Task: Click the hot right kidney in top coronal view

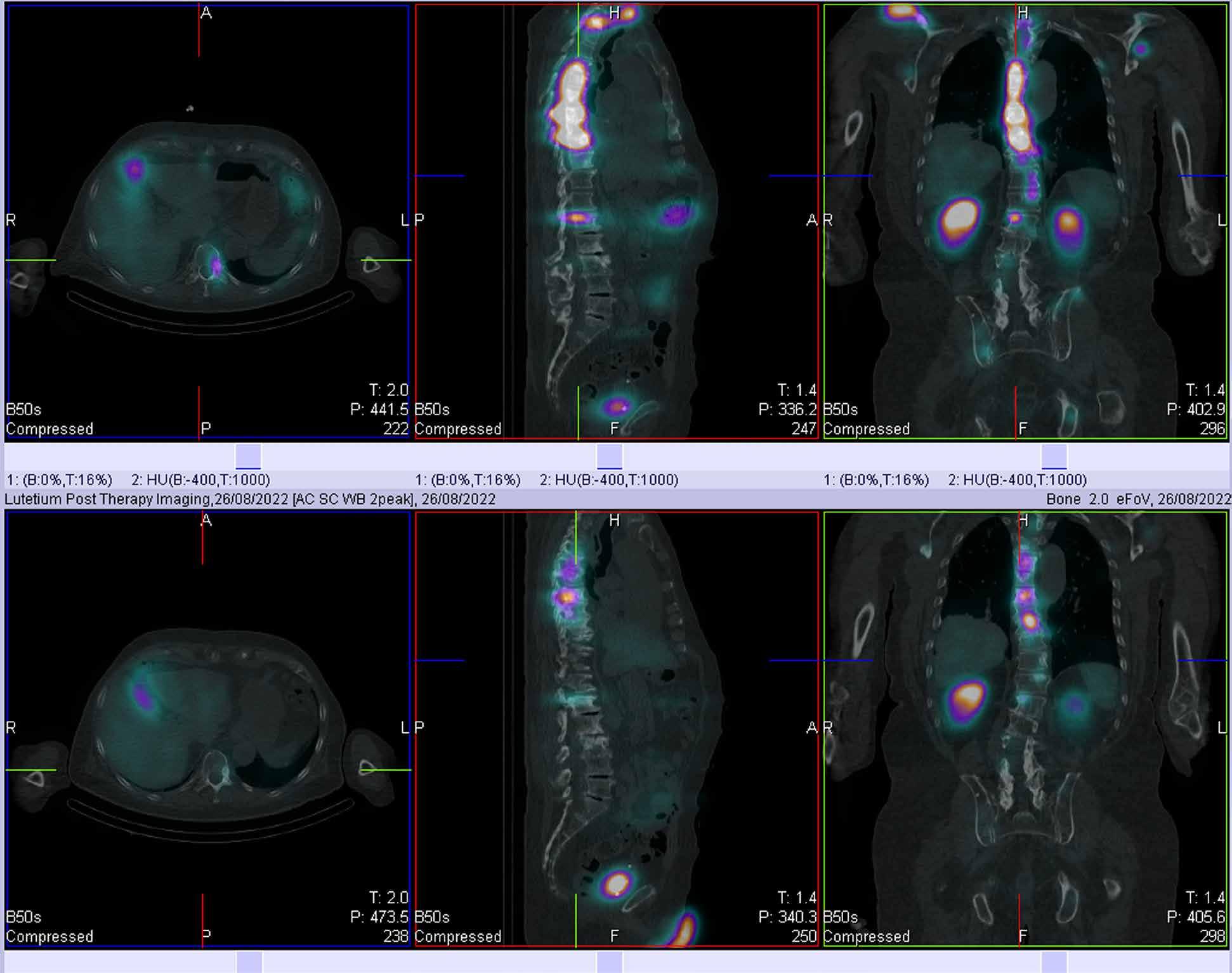Action: pos(959,218)
